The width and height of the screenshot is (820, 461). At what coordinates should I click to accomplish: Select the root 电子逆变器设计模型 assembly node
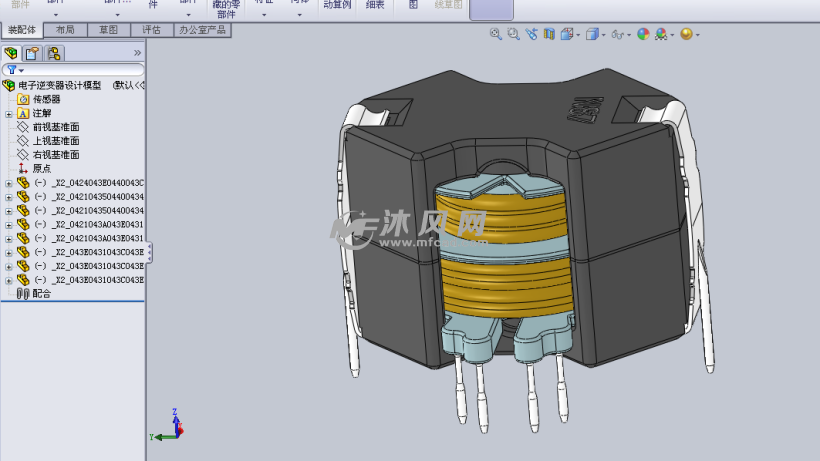point(60,85)
